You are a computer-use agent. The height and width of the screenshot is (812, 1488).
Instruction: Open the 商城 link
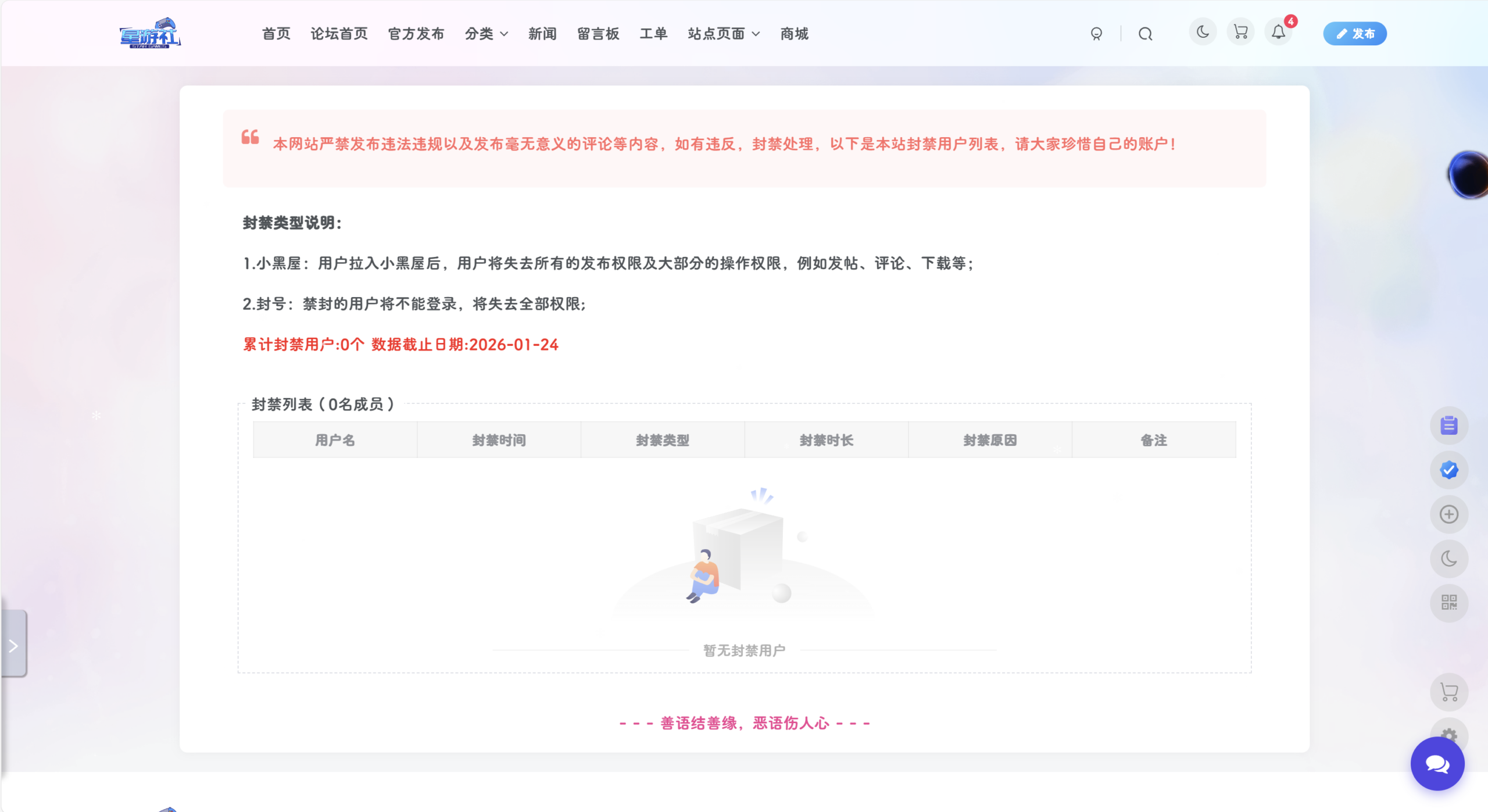[x=794, y=34]
